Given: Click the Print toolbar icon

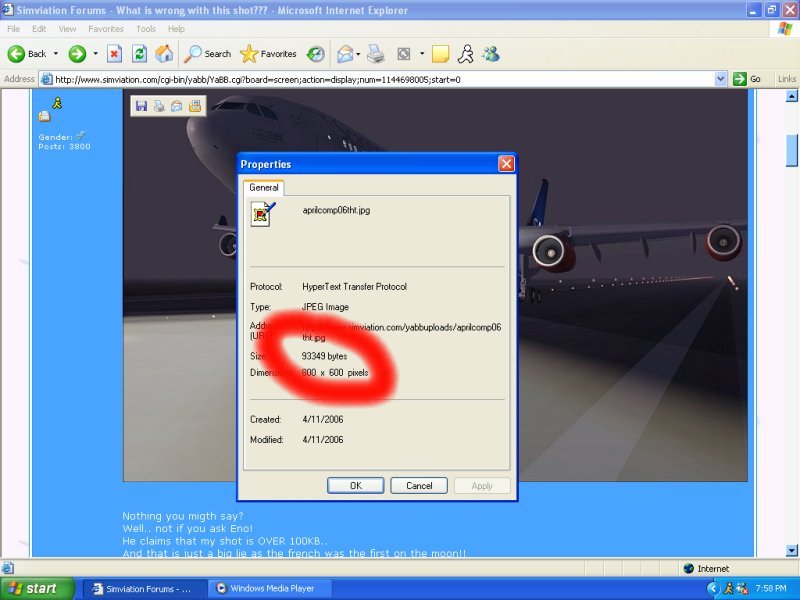Looking at the screenshot, I should click(x=375, y=54).
